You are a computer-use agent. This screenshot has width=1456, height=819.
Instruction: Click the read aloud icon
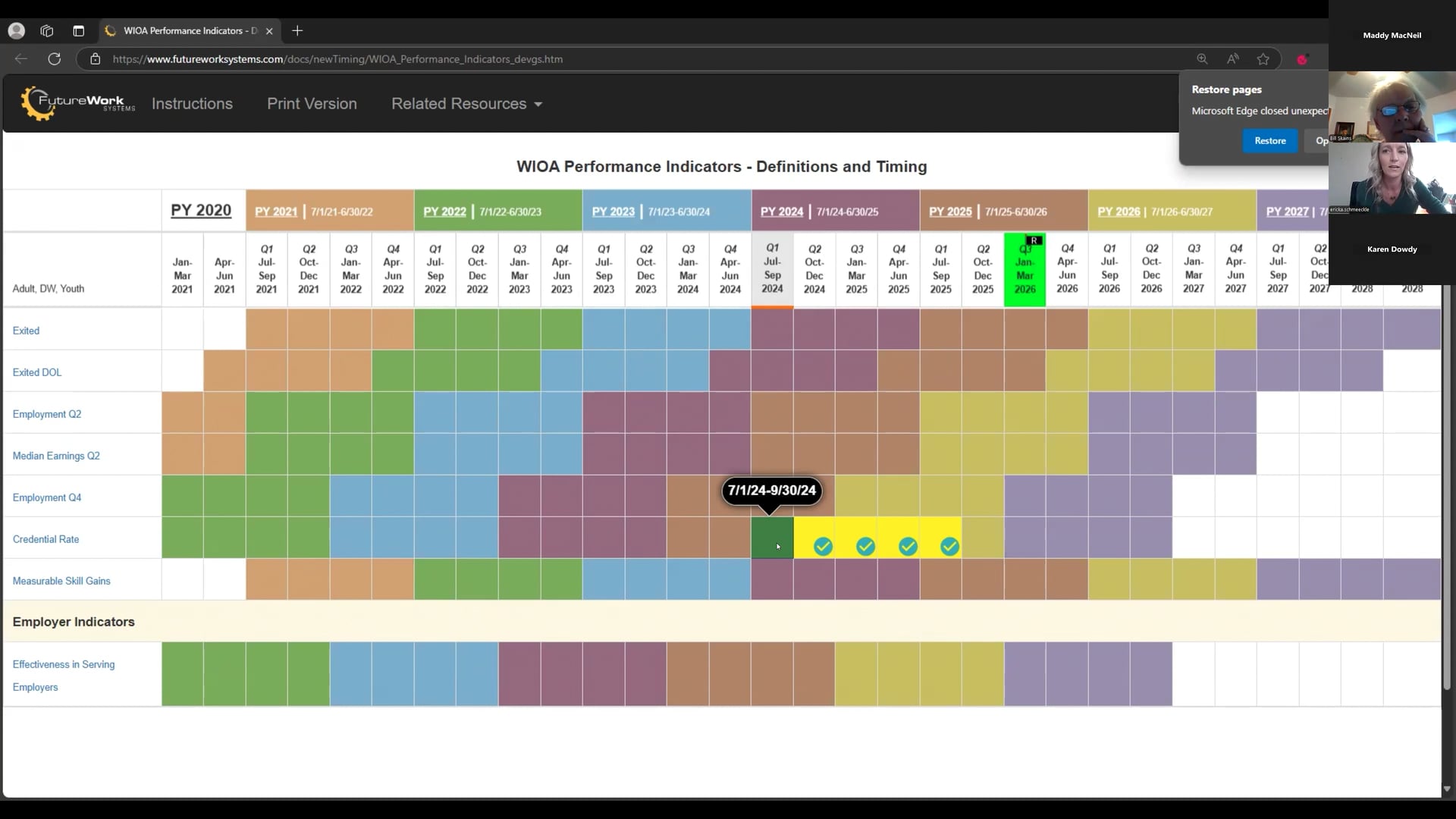tap(1233, 59)
